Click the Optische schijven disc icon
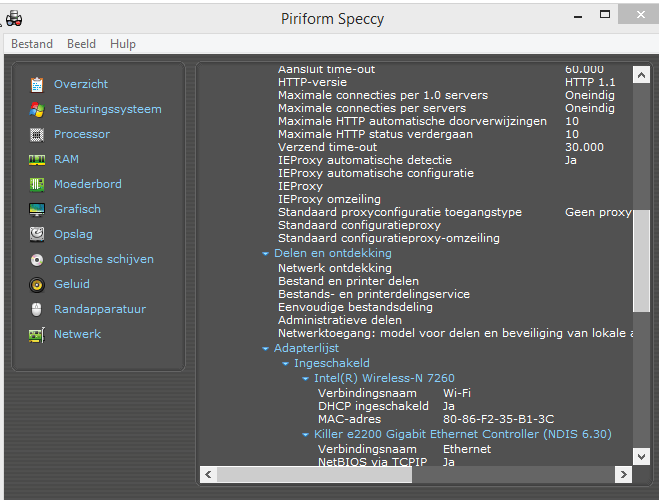The image size is (659, 500). click(37, 260)
